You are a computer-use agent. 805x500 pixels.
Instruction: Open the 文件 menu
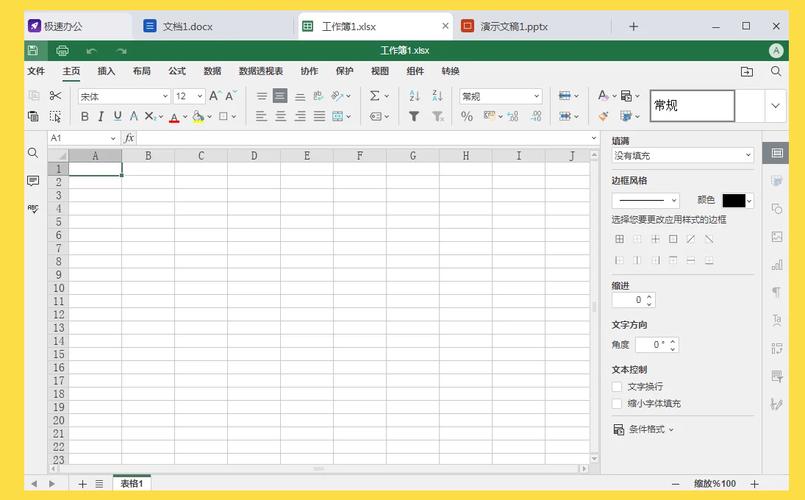coord(36,71)
